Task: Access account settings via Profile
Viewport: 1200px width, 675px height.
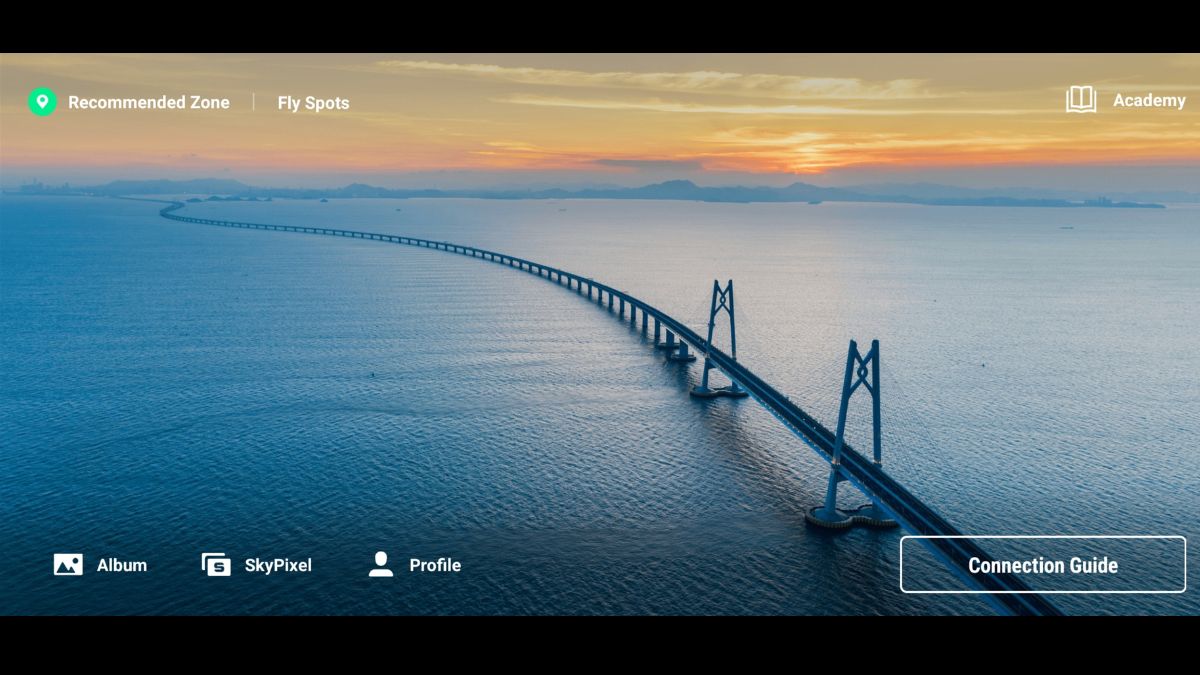Action: point(434,565)
